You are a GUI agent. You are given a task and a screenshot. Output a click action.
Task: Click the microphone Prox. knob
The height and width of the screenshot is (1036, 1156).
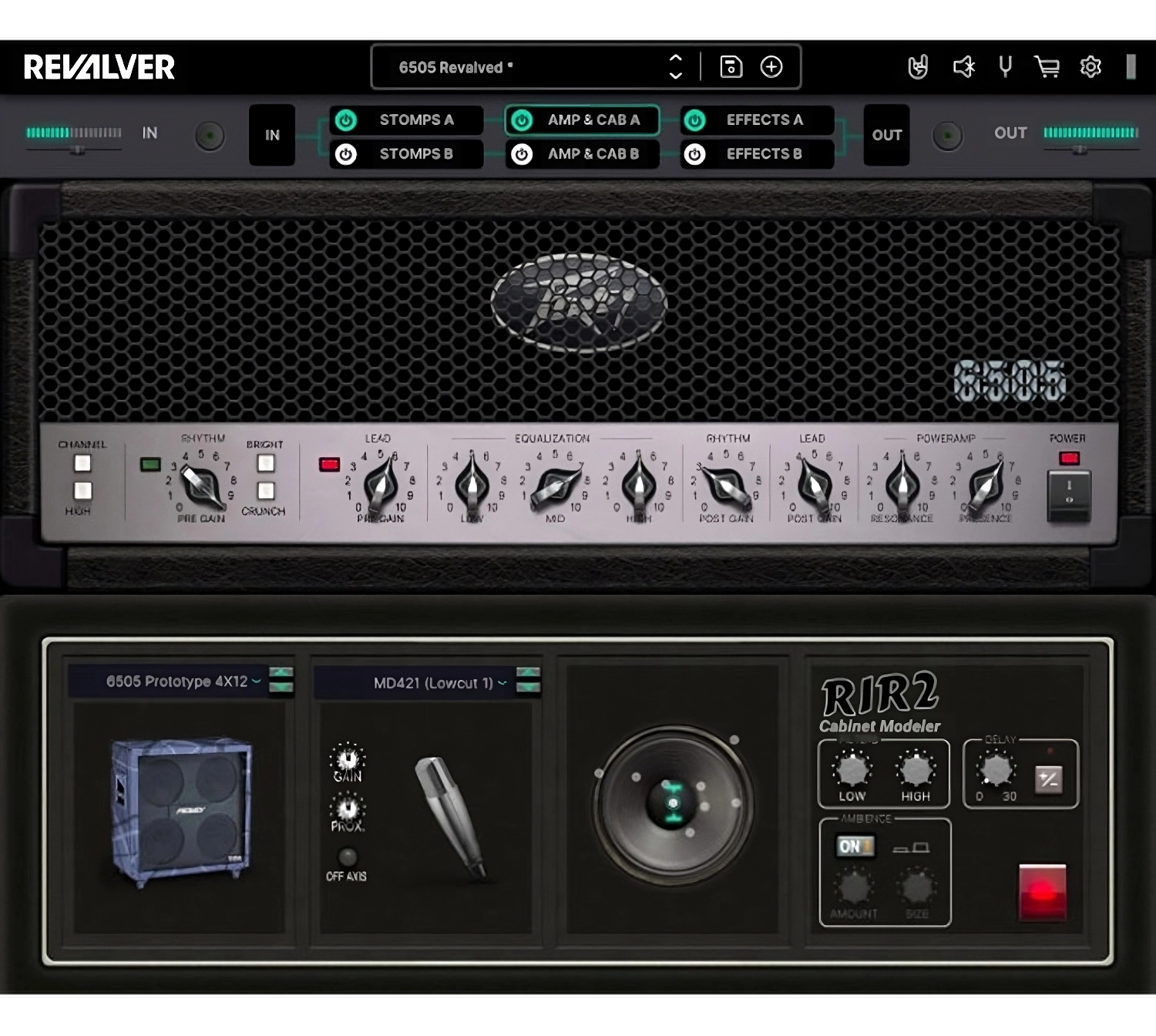point(348,808)
